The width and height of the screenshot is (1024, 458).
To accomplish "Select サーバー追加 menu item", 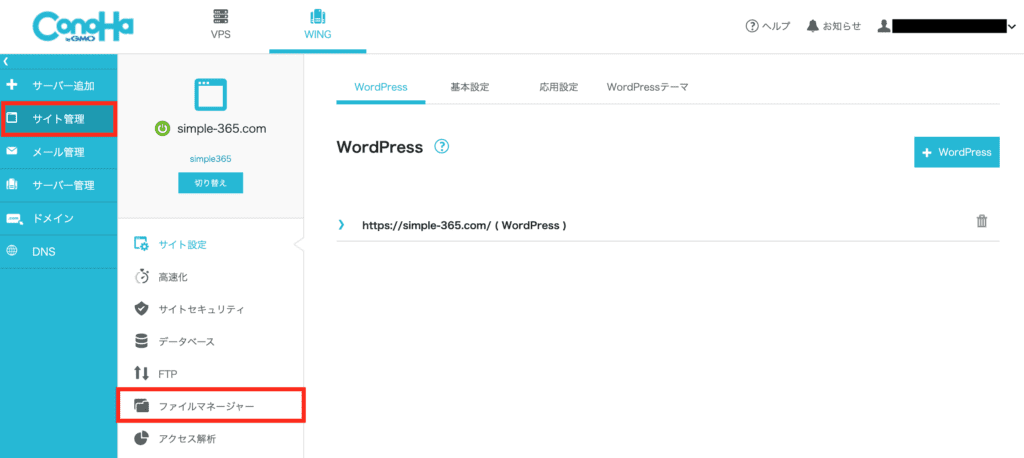I will point(59,86).
